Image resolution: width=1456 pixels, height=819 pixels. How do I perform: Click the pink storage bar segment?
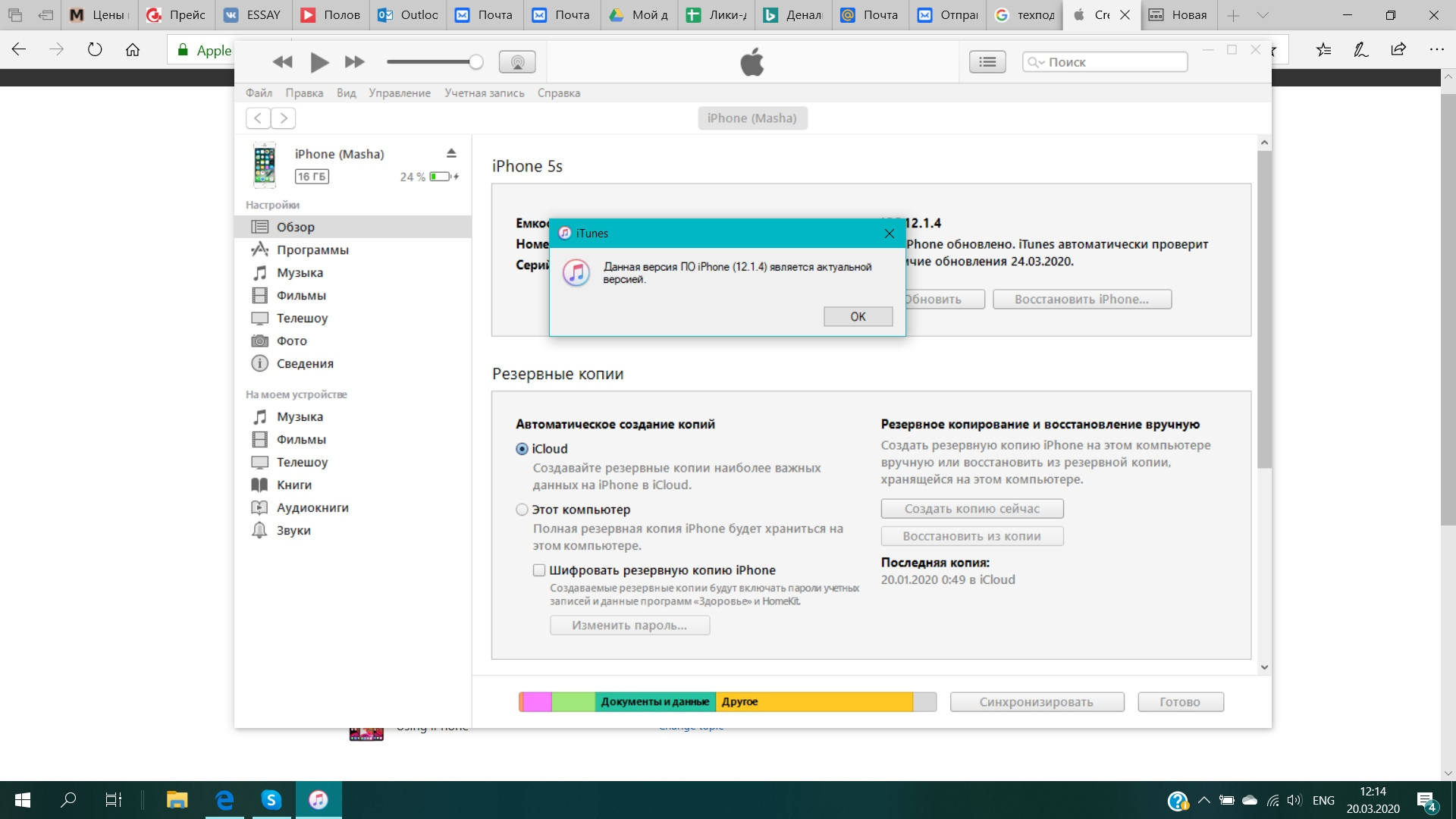[x=537, y=701]
